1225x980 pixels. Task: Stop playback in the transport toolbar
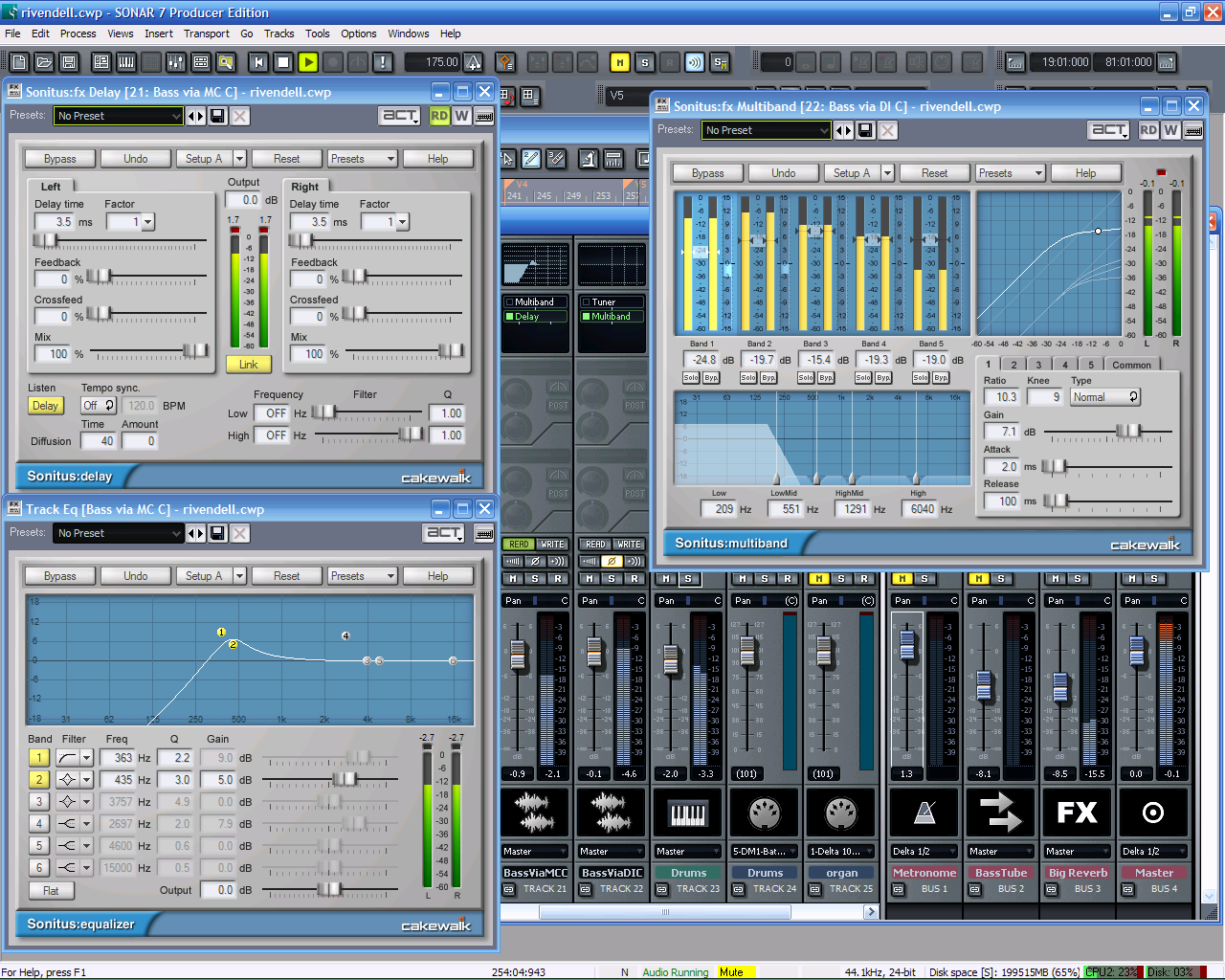283,62
